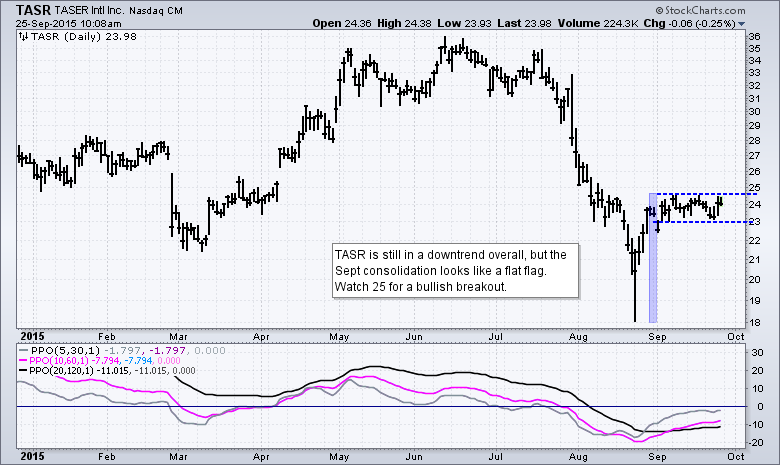Click the 25 price axis label

click(x=755, y=187)
